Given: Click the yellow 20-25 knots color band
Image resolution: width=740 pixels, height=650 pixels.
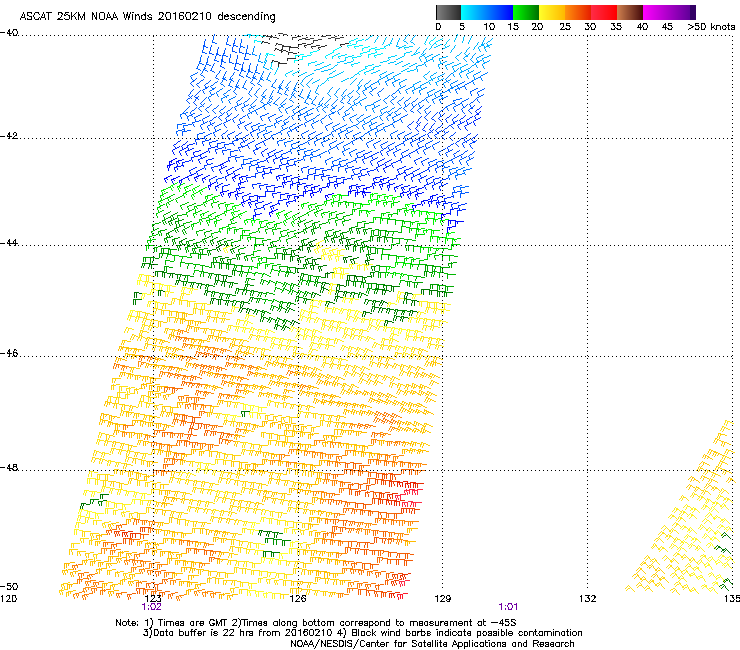Looking at the screenshot, I should (552, 12).
